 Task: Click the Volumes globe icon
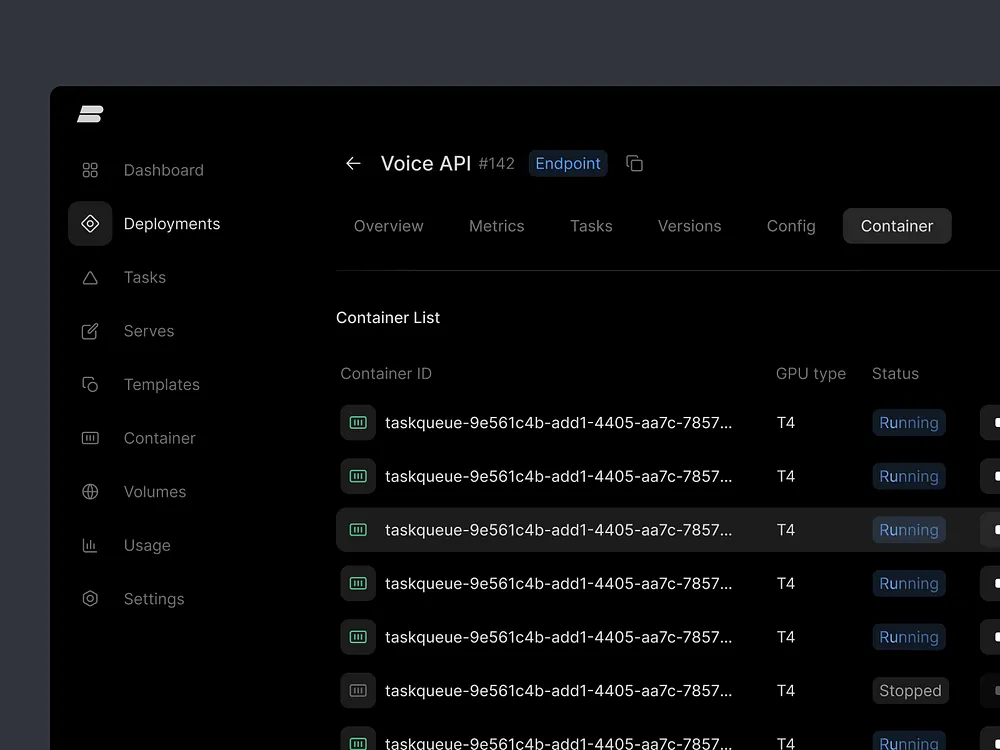click(90, 492)
